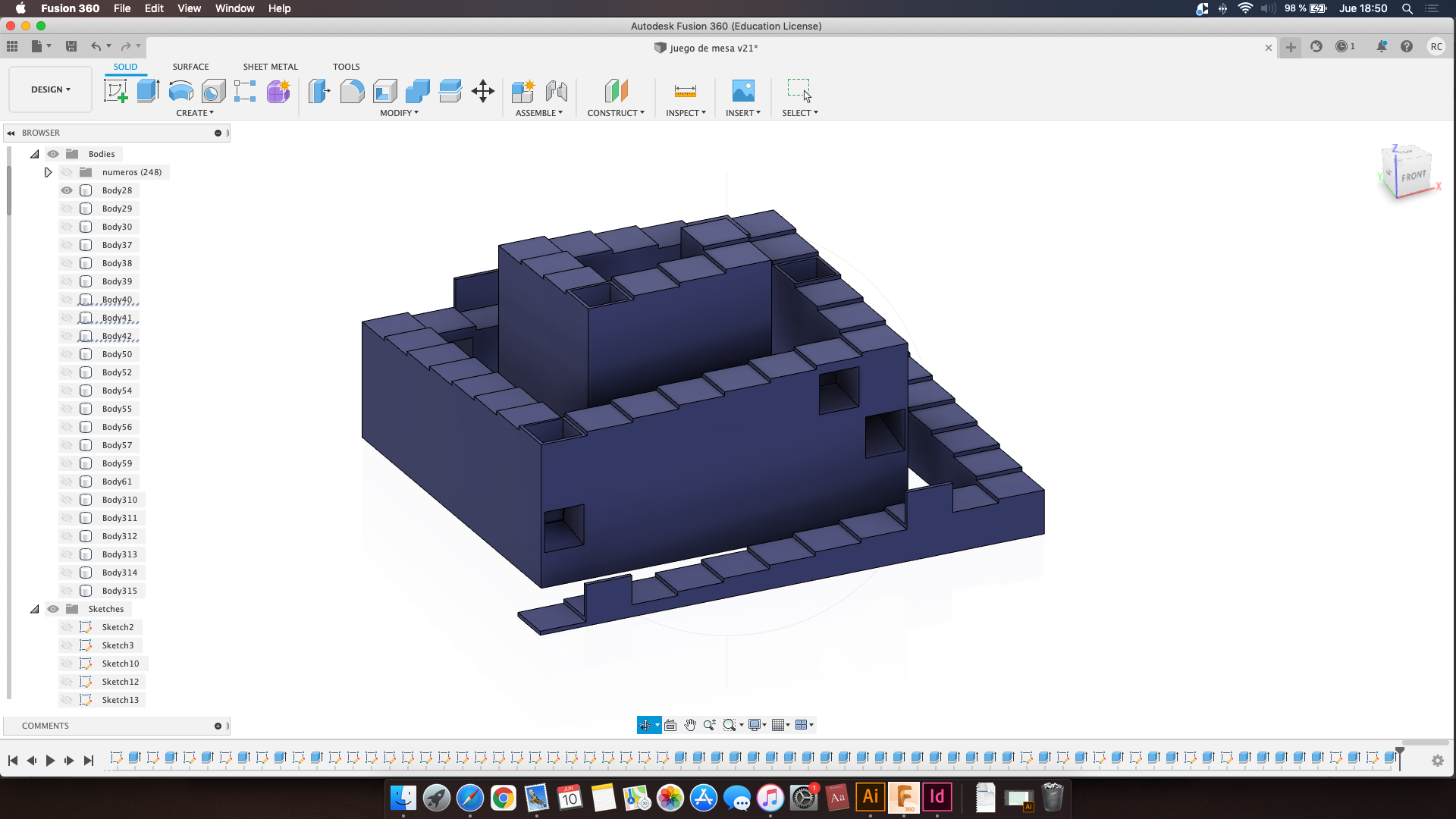
Task: Open the SURFACE tab
Action: [x=190, y=66]
